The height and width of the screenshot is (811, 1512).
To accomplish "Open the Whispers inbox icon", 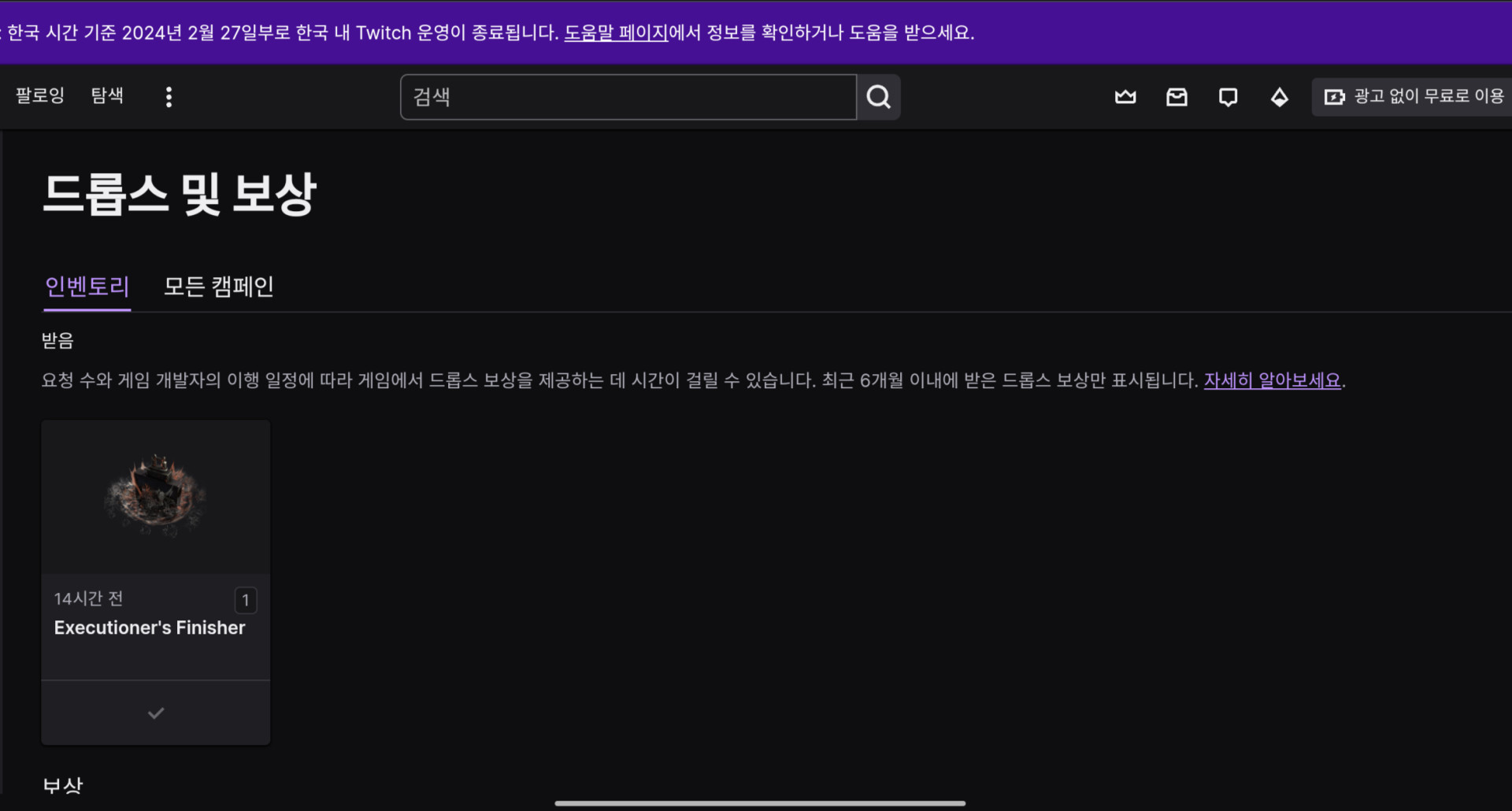I will tap(1177, 97).
